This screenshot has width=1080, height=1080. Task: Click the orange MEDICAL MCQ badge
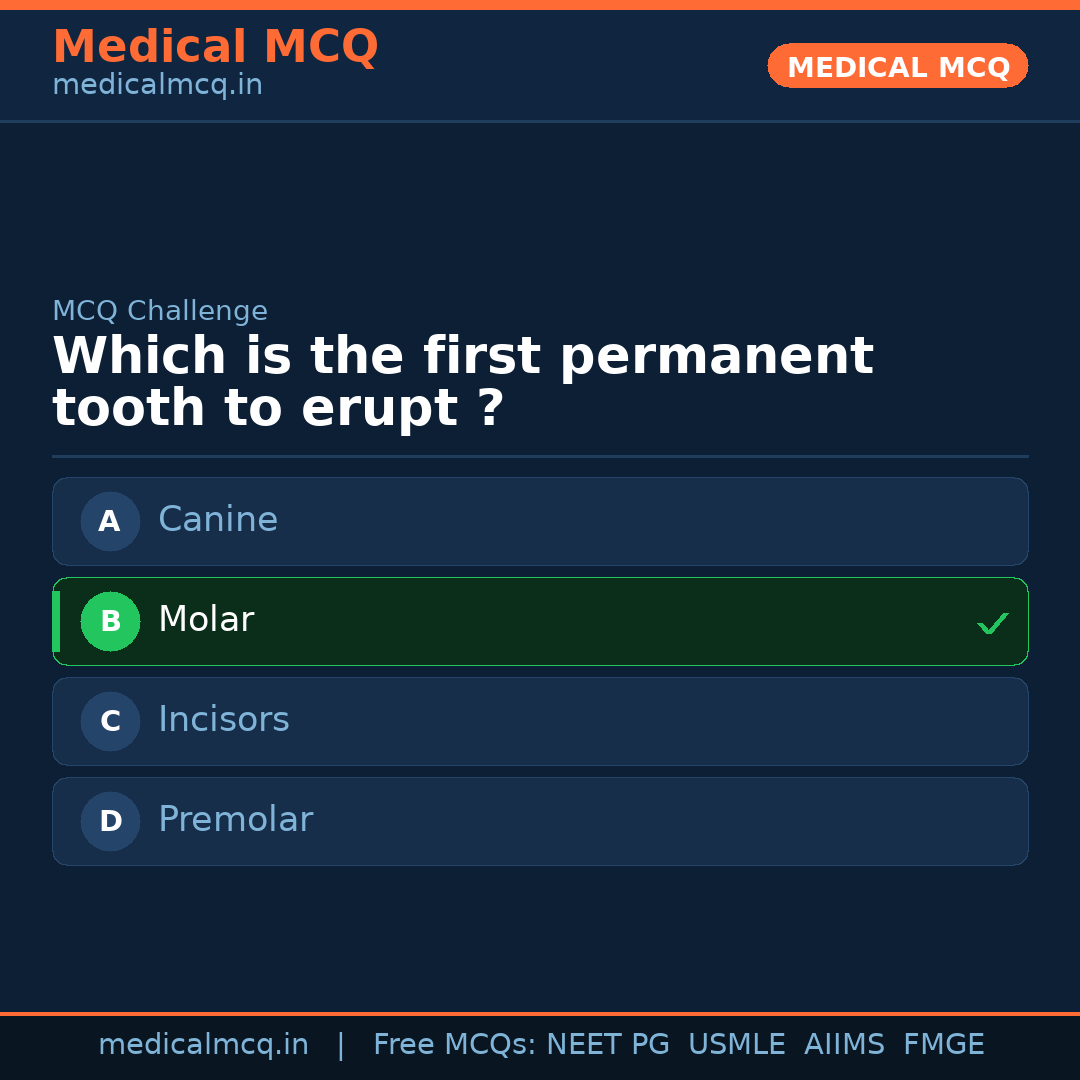coord(897,66)
